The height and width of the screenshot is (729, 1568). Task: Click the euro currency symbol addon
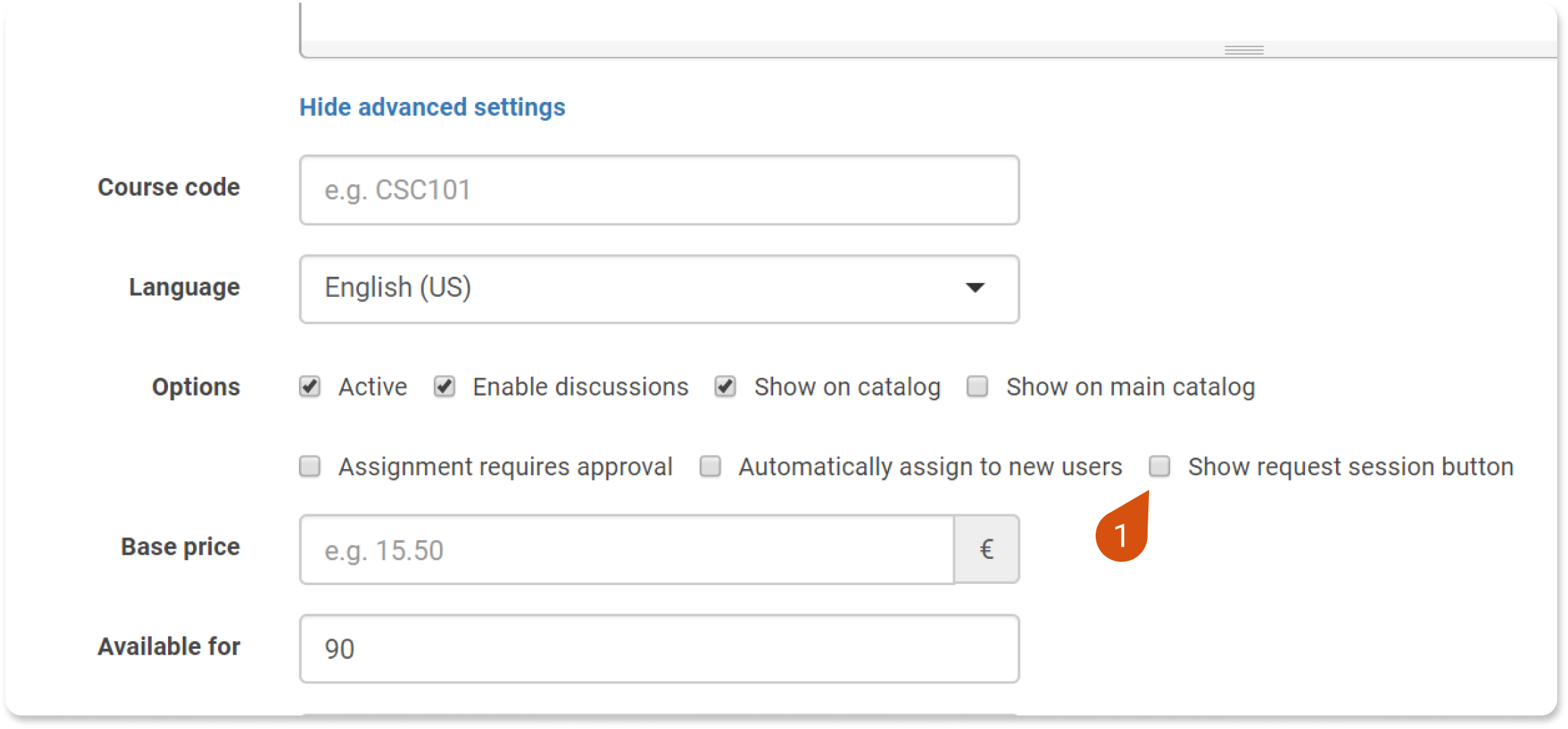click(x=986, y=549)
